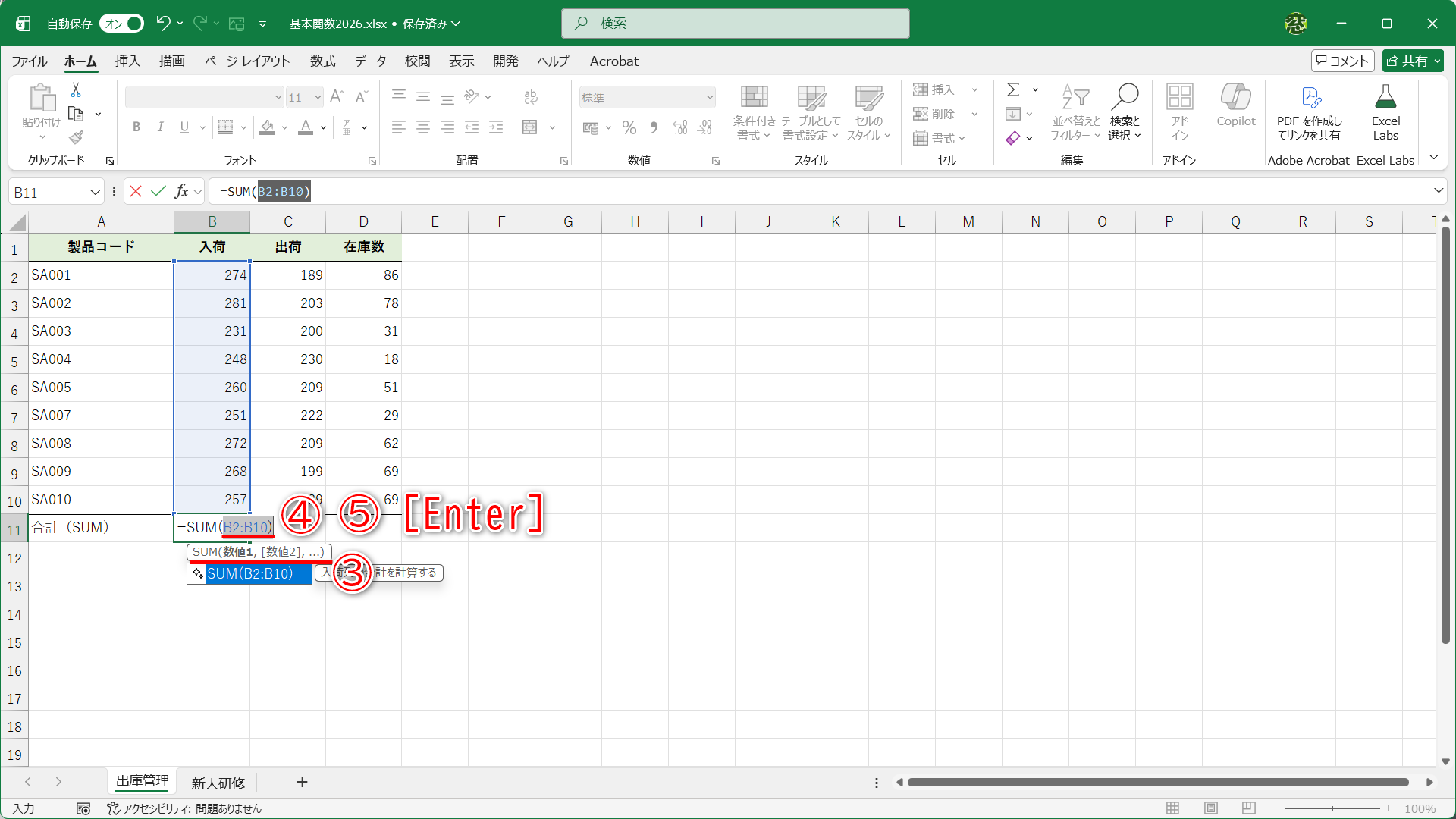This screenshot has height=819, width=1456.
Task: Toggle the AutoSave switch off
Action: coord(122,24)
